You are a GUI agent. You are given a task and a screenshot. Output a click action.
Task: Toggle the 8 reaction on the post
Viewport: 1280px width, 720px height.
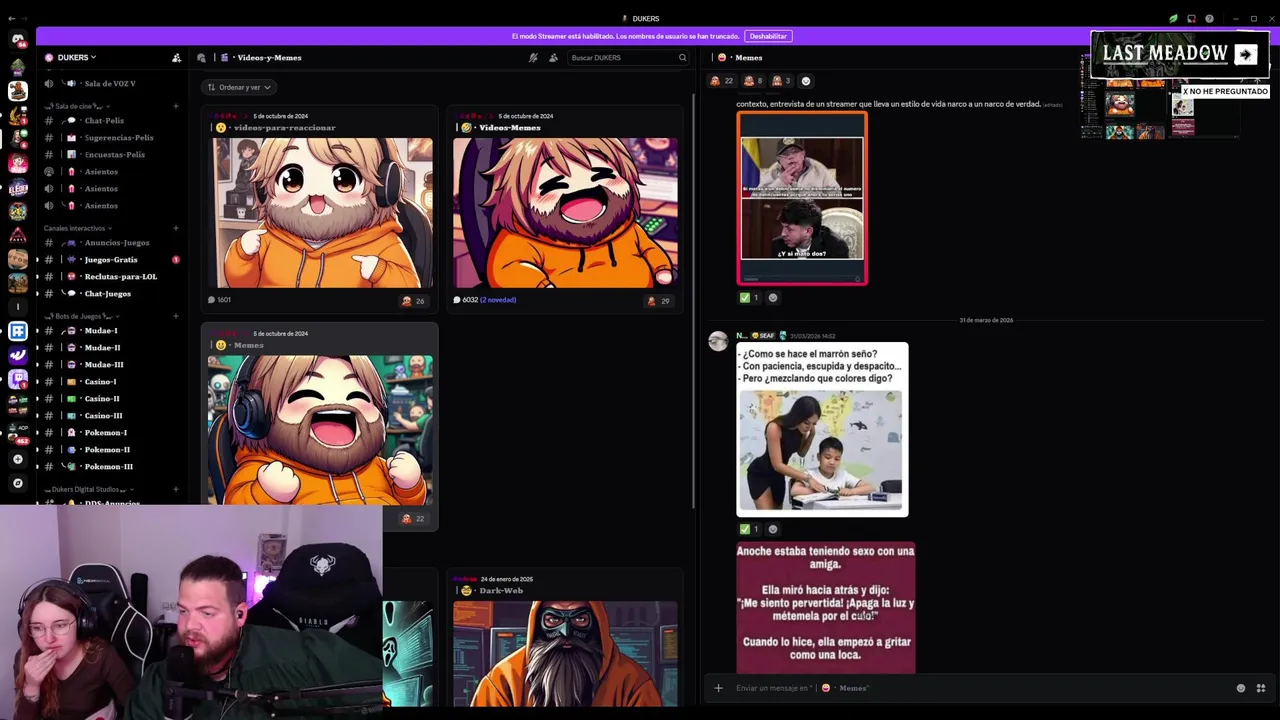coord(752,81)
